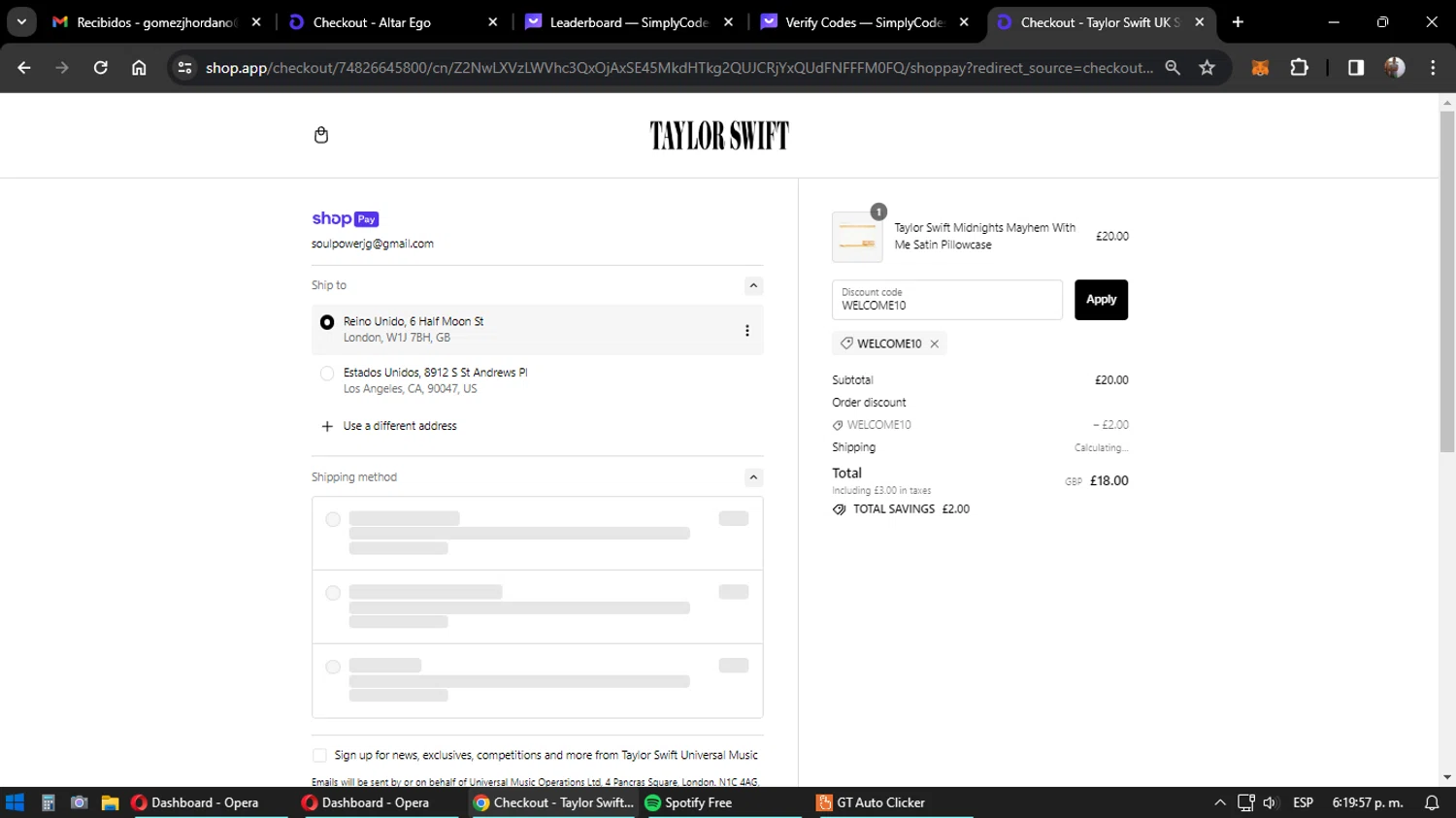Open the tab search dropdown arrow

[21, 22]
